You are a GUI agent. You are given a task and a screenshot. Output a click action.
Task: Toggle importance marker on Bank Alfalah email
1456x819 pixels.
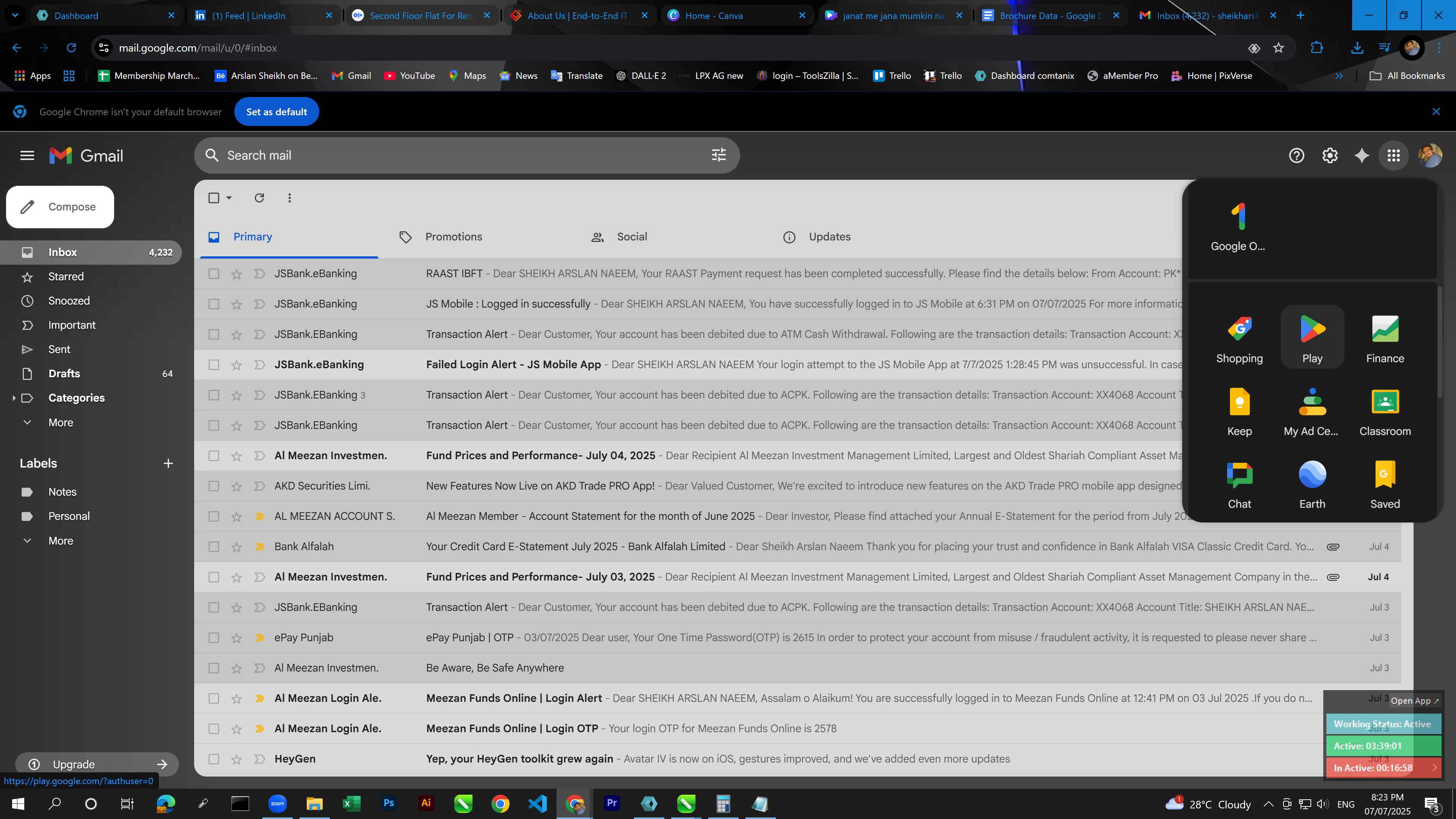click(259, 546)
